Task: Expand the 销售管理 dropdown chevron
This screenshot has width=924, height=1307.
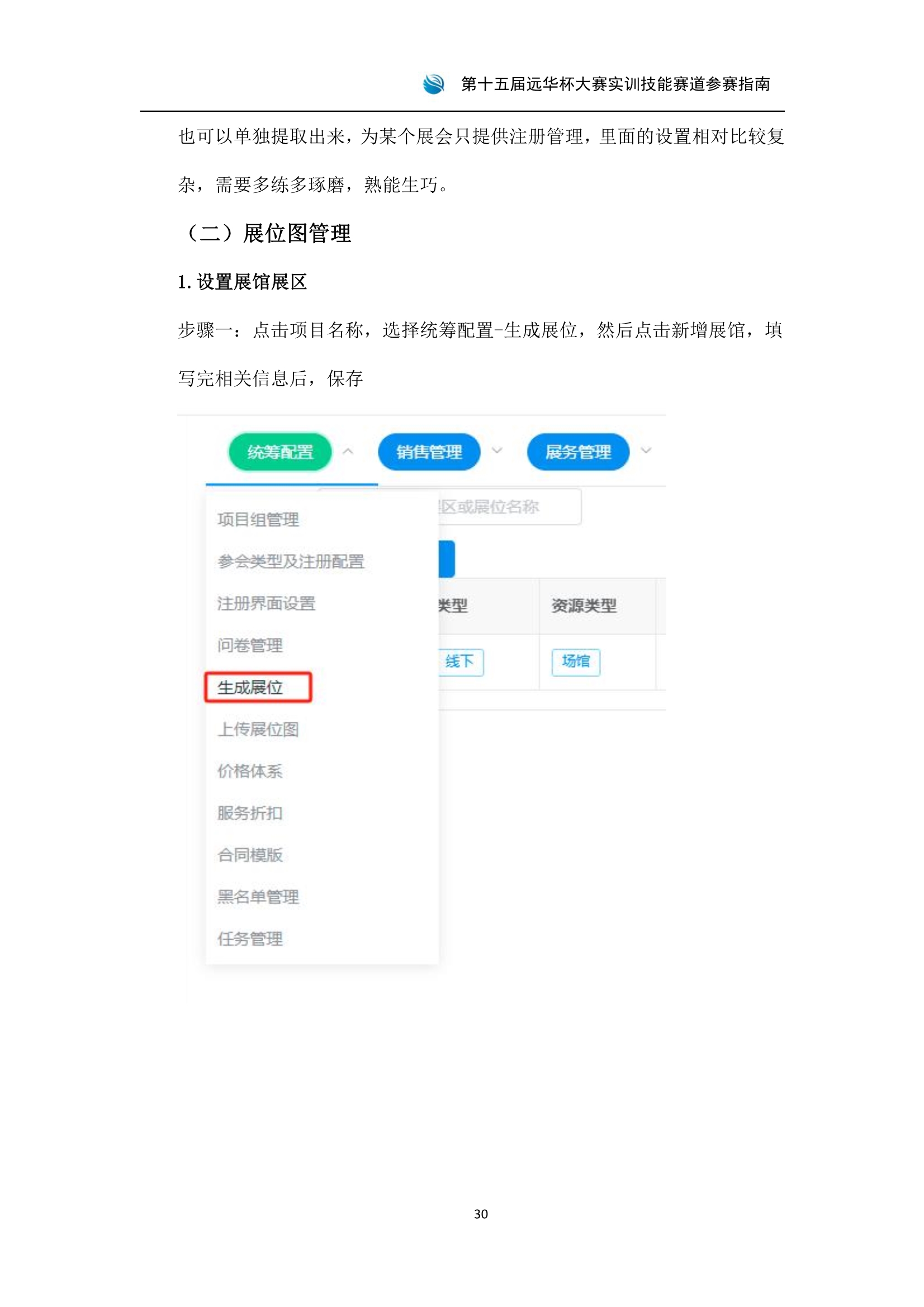Action: point(497,451)
